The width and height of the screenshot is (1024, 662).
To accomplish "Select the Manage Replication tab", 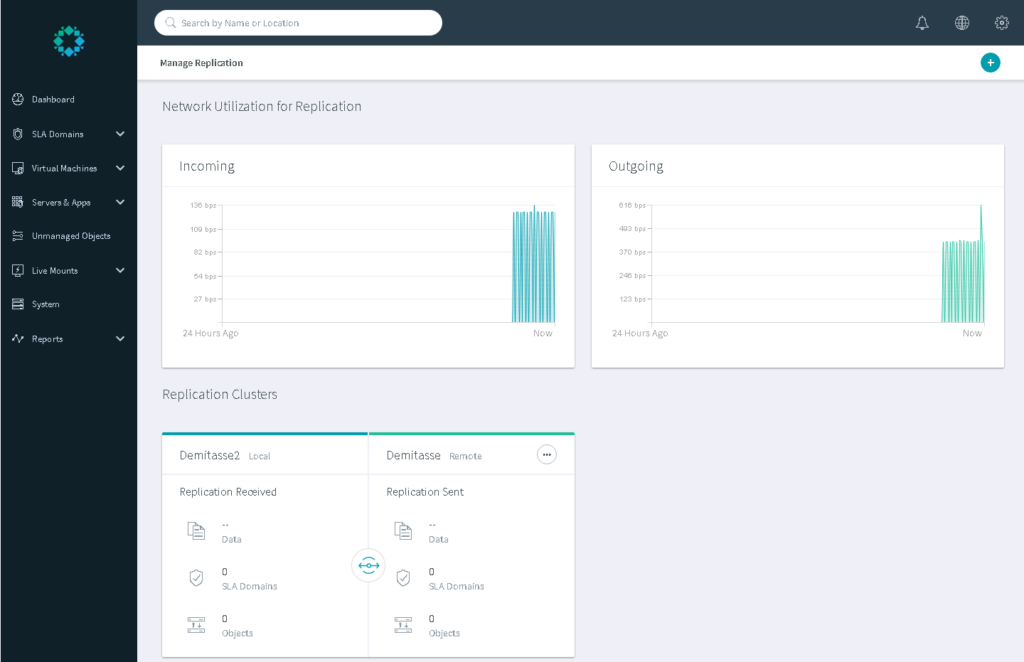I will pyautogui.click(x=201, y=62).
